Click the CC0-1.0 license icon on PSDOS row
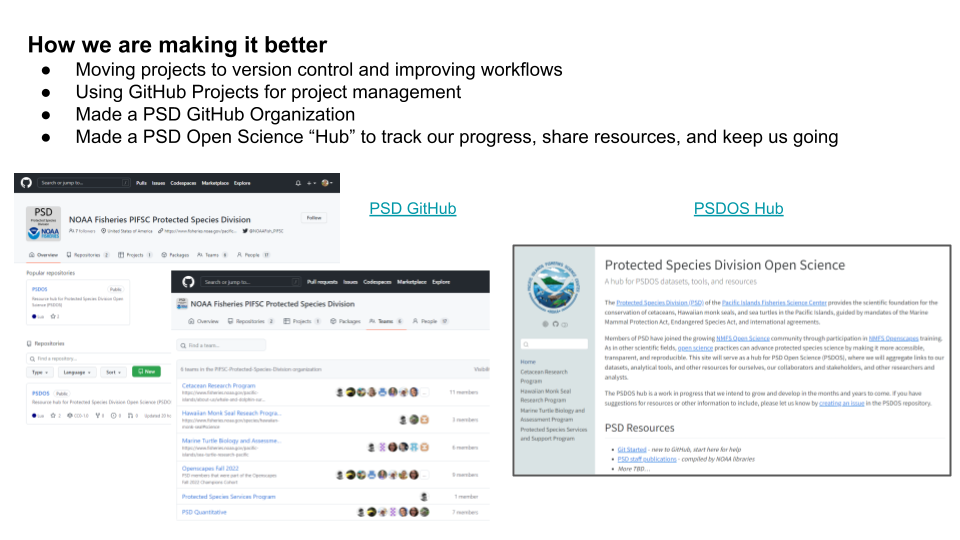 [70, 416]
